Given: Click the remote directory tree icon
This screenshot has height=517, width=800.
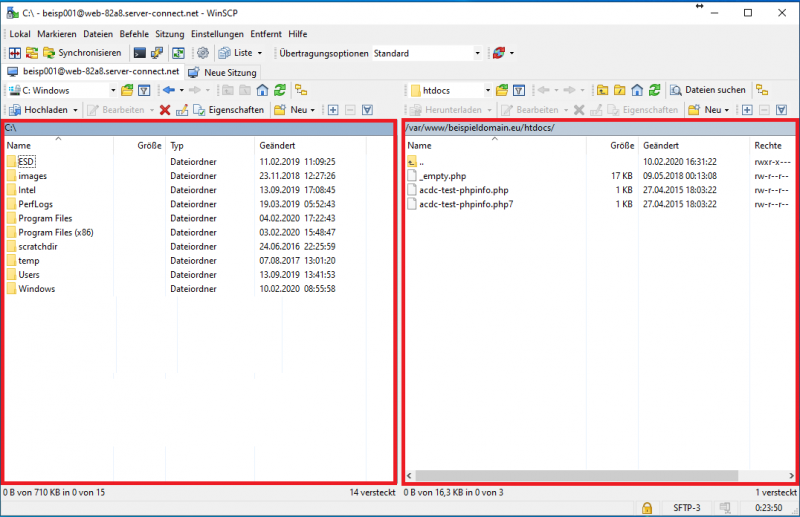Looking at the screenshot, I should 762,90.
